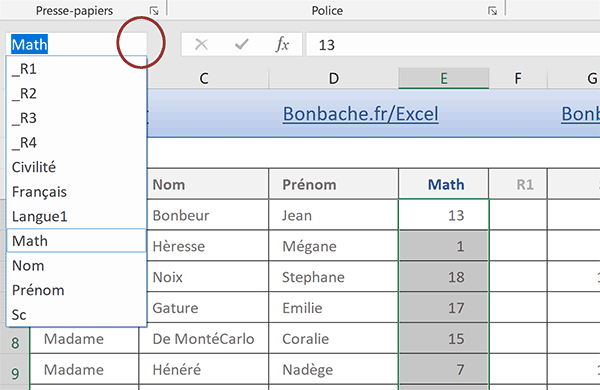Select column F header
The image size is (600, 390).
coord(518,78)
